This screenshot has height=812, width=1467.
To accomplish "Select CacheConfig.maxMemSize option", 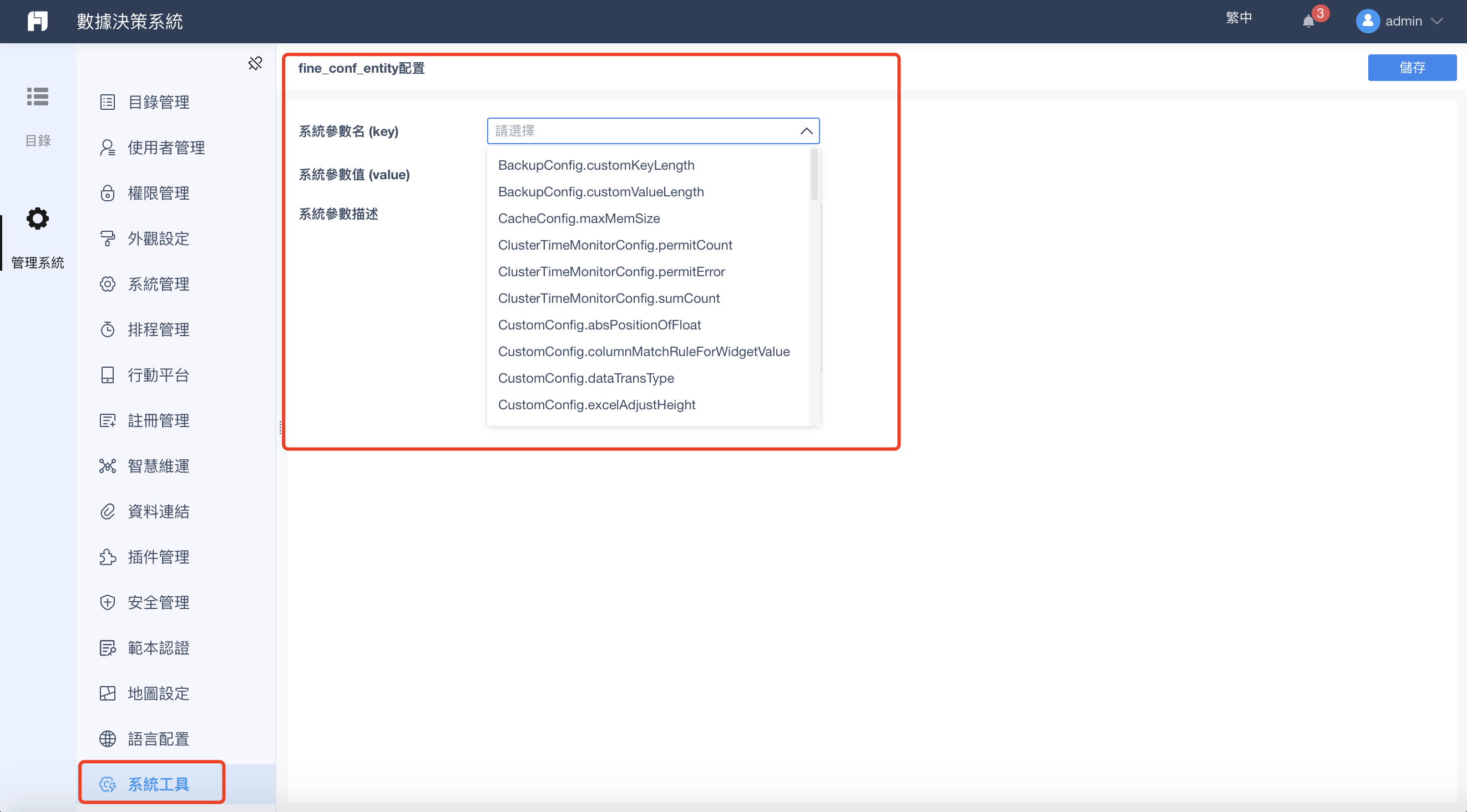I will 648,219.
